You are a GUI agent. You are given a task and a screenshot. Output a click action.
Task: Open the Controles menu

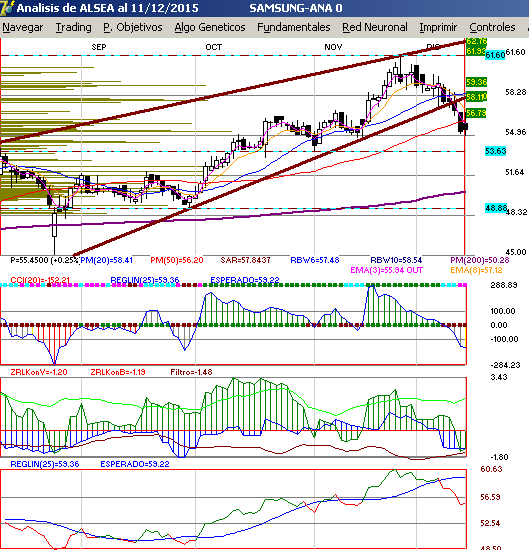[x=492, y=27]
